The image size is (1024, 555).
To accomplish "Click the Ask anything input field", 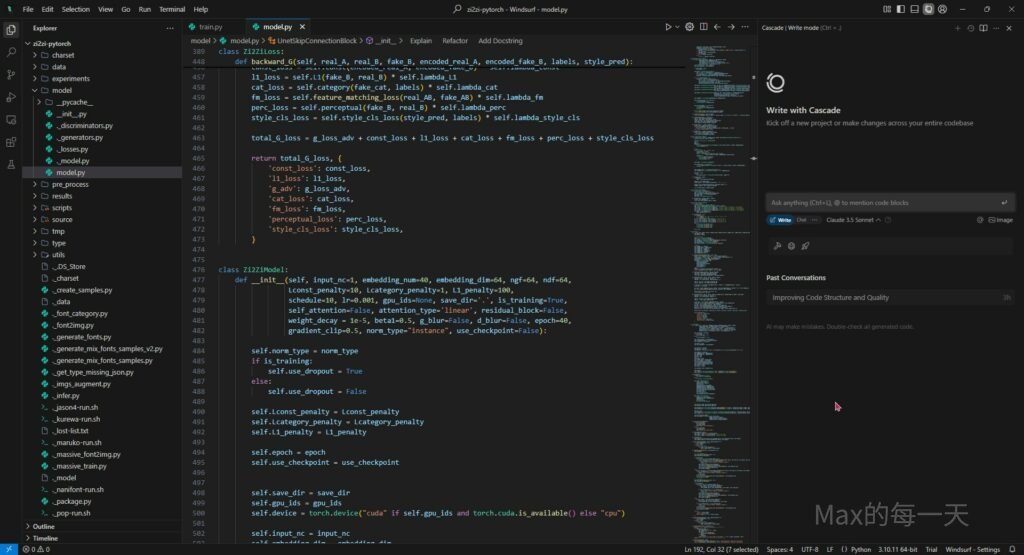I will (x=880, y=202).
